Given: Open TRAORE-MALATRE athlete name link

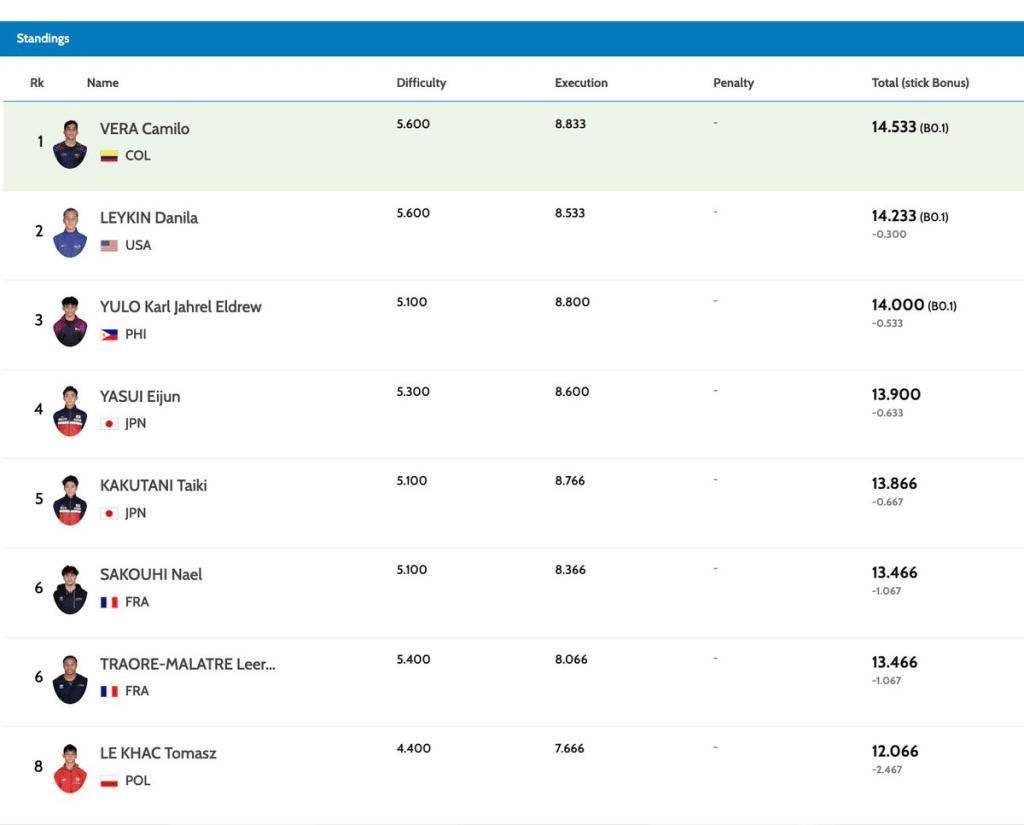Looking at the screenshot, I should [x=187, y=664].
